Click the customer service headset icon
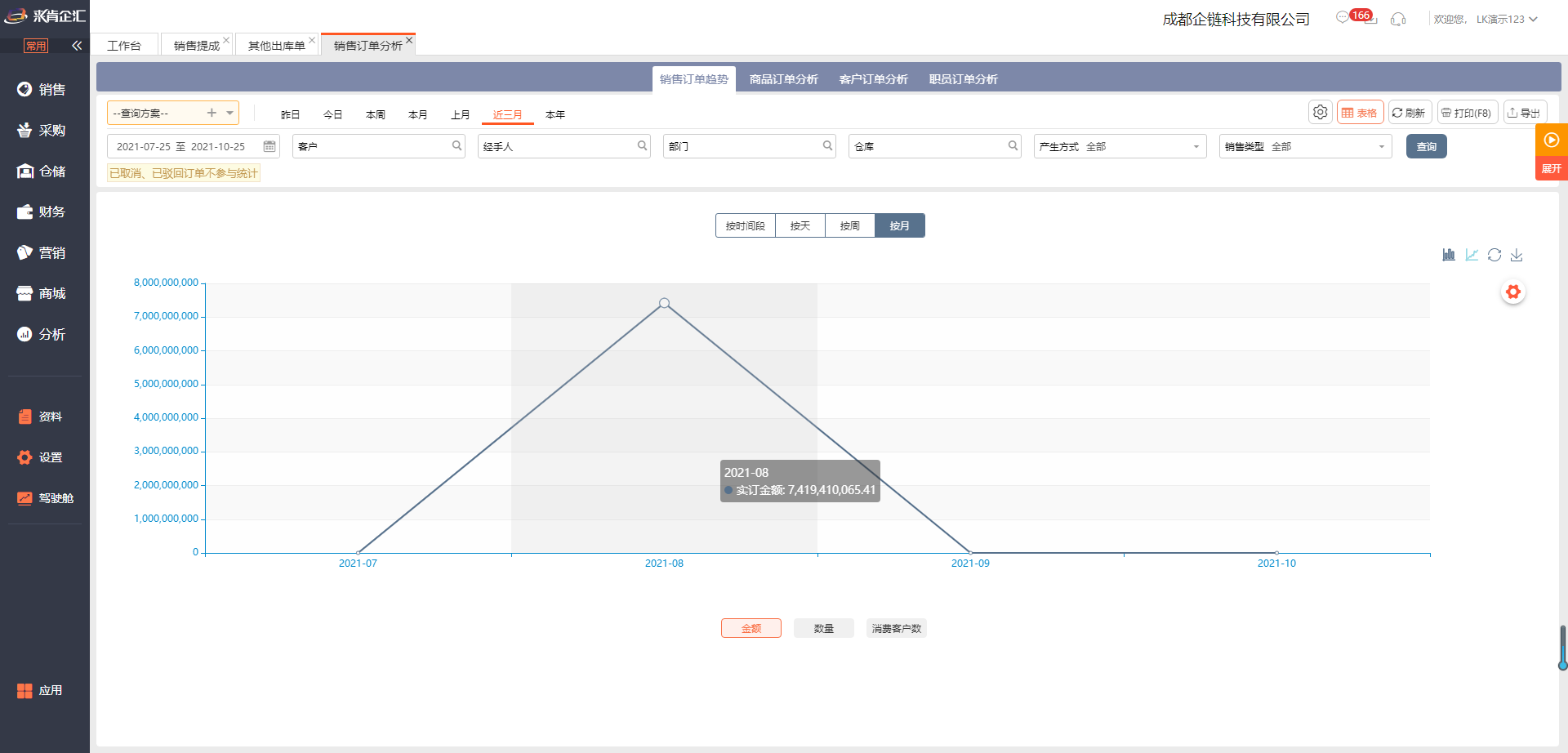This screenshot has width=1568, height=753. click(x=1398, y=19)
